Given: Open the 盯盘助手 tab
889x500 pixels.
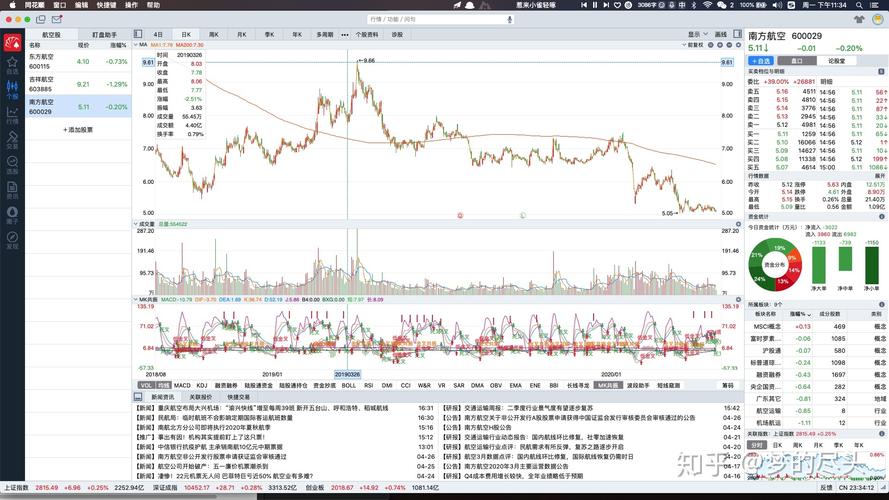Looking at the screenshot, I should click(x=104, y=35).
